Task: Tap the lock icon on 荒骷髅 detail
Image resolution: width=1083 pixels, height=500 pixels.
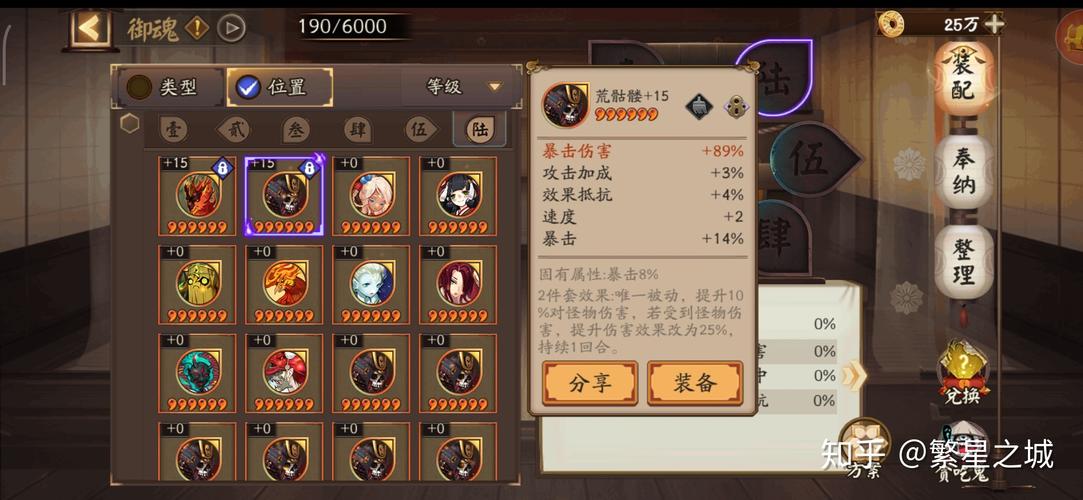Action: [736, 106]
